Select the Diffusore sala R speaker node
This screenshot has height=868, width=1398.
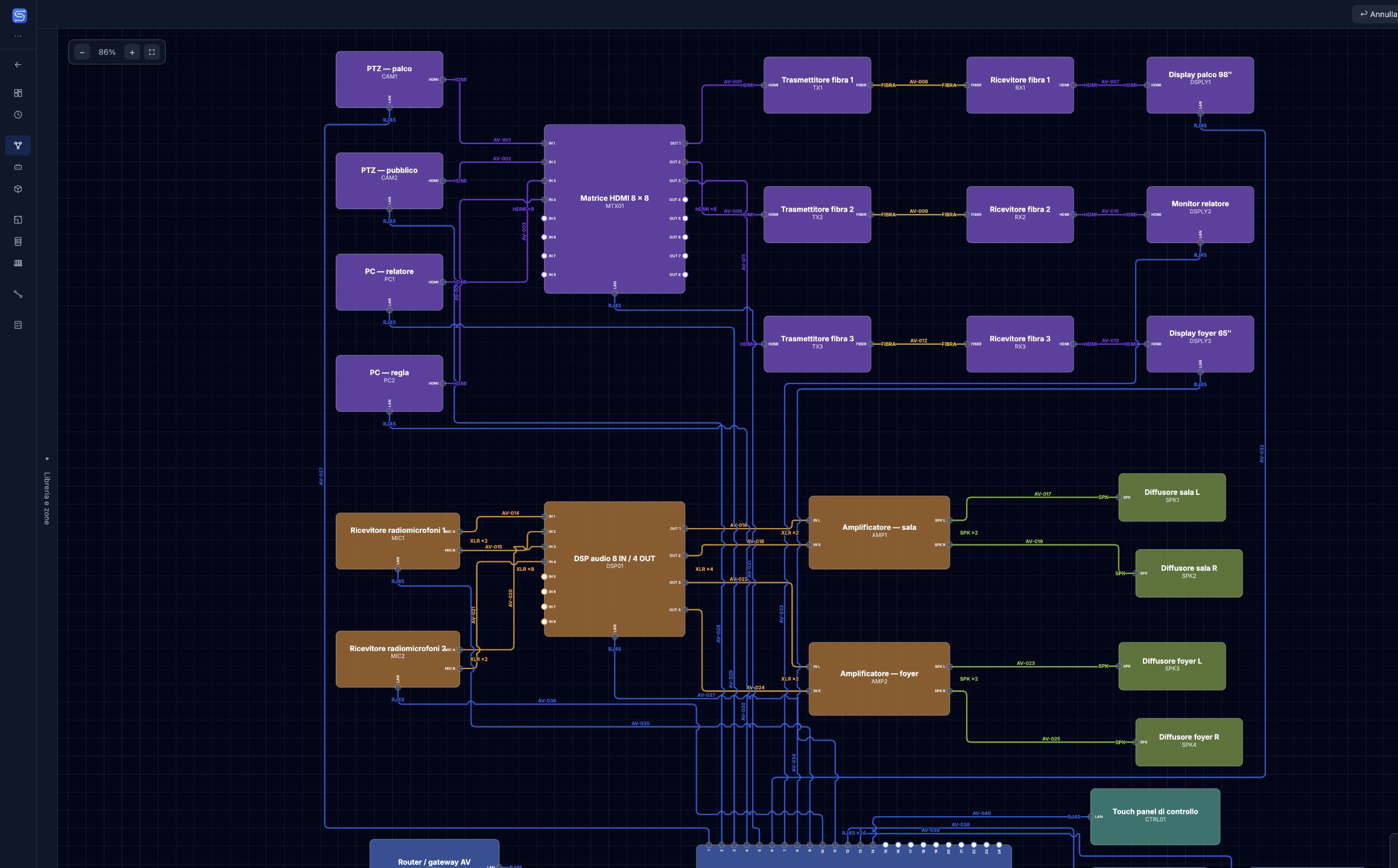click(1189, 573)
